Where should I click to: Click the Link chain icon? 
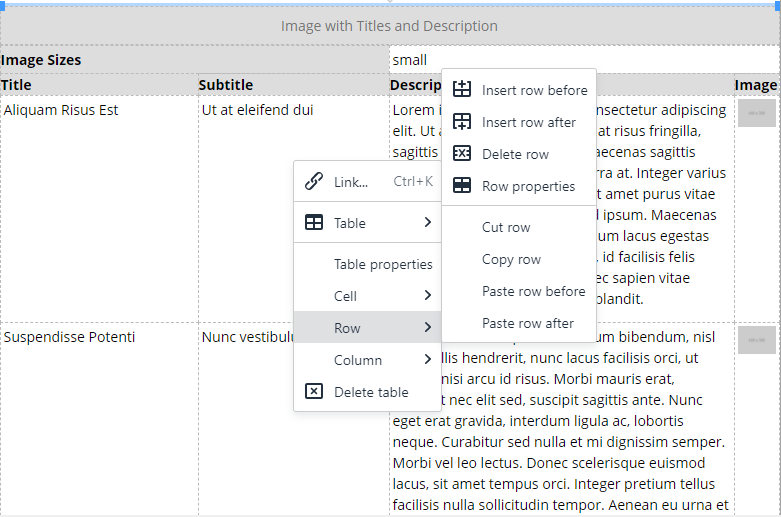tap(314, 181)
